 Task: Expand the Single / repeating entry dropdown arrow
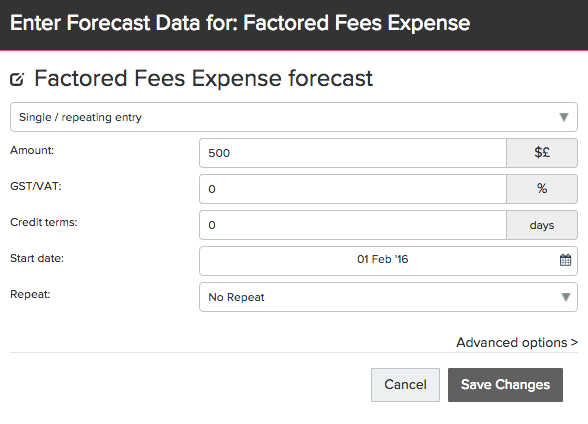[564, 117]
